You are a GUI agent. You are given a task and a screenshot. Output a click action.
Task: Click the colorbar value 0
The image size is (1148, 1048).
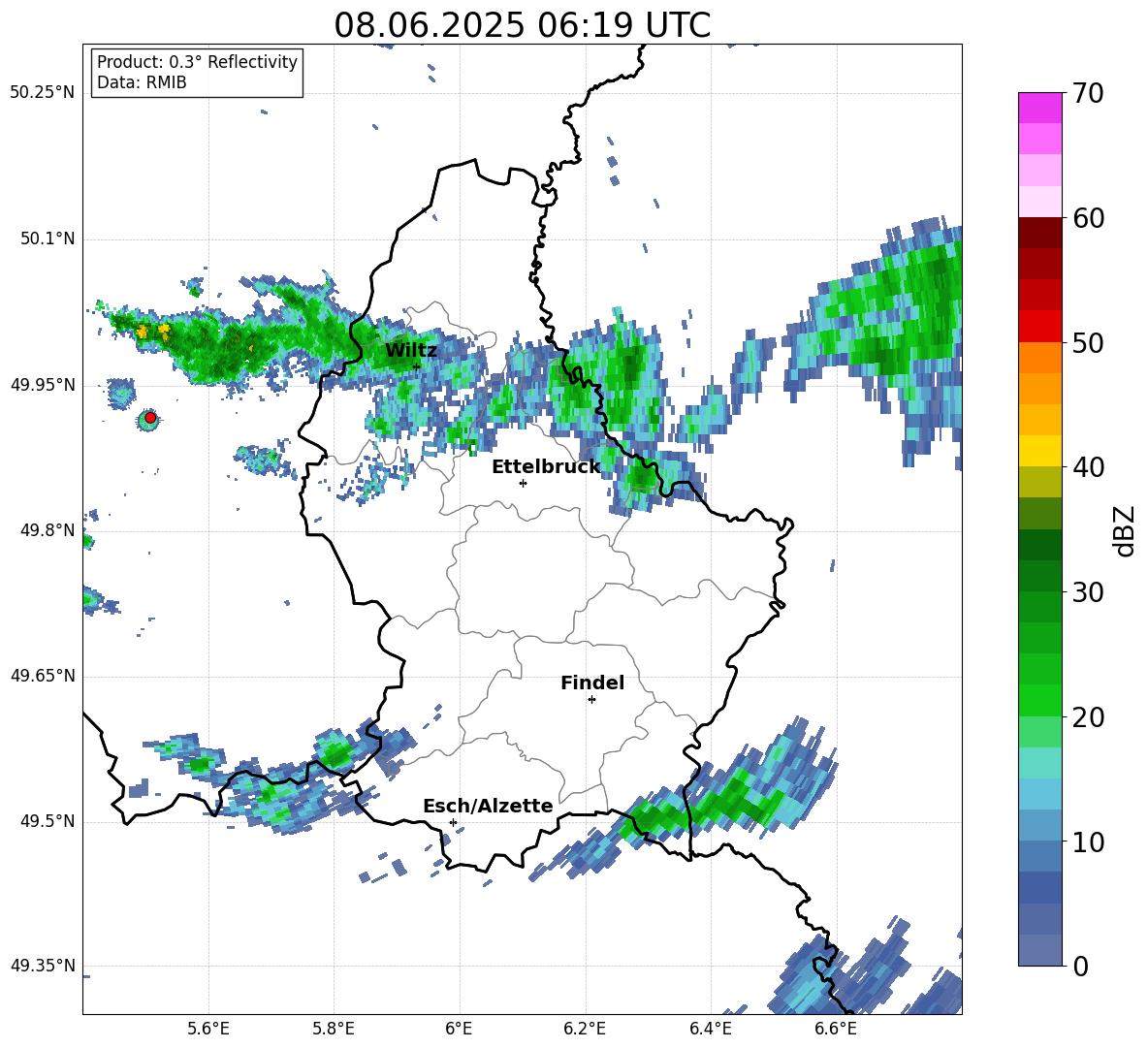click(x=1080, y=966)
